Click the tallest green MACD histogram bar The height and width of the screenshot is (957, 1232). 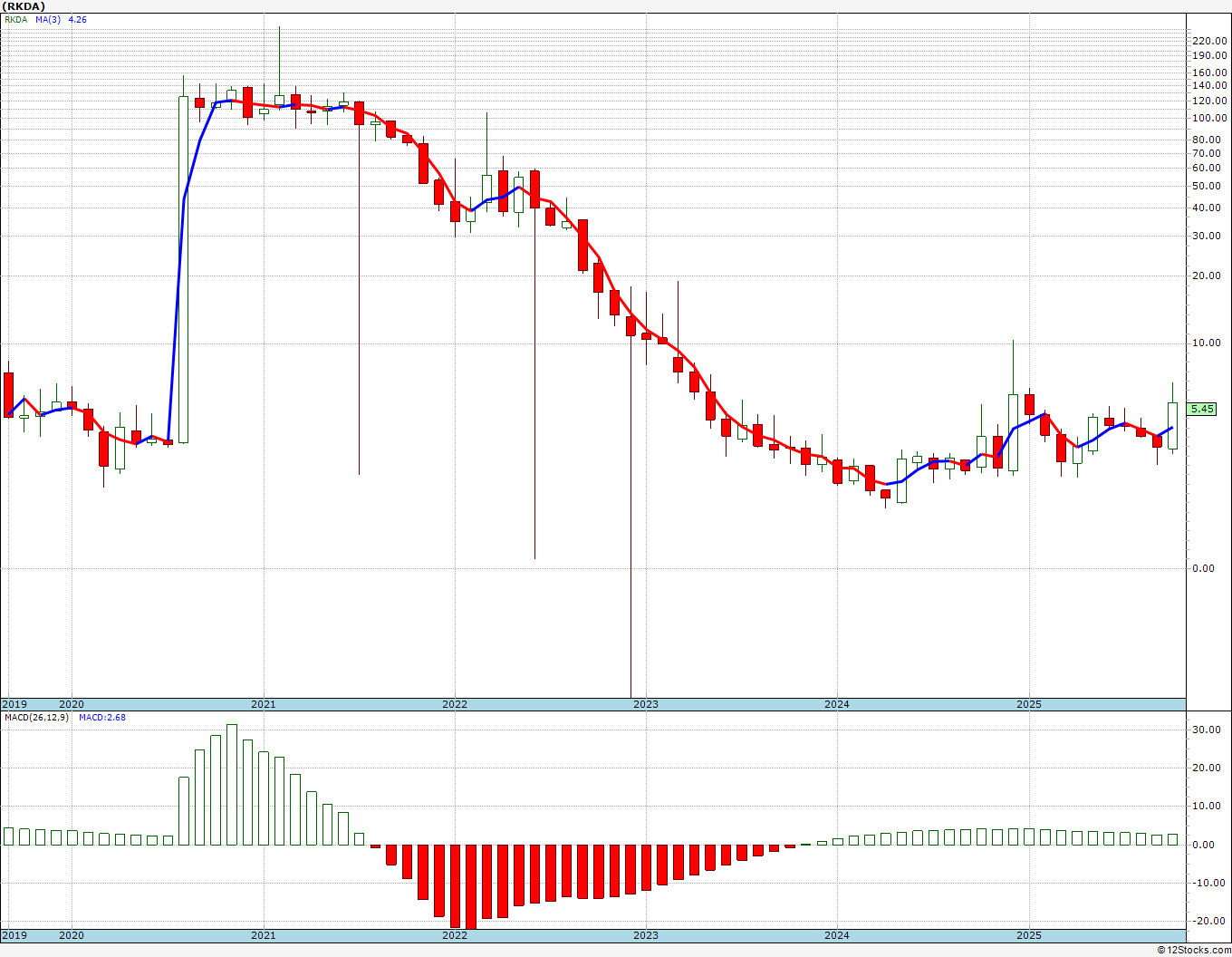tap(232, 785)
